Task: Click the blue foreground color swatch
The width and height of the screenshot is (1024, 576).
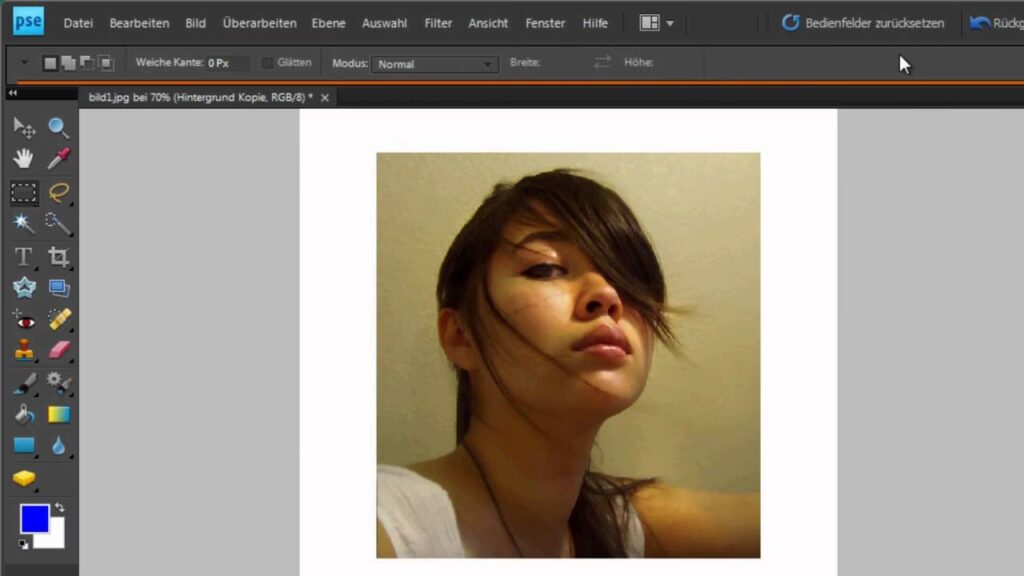Action: tap(33, 518)
